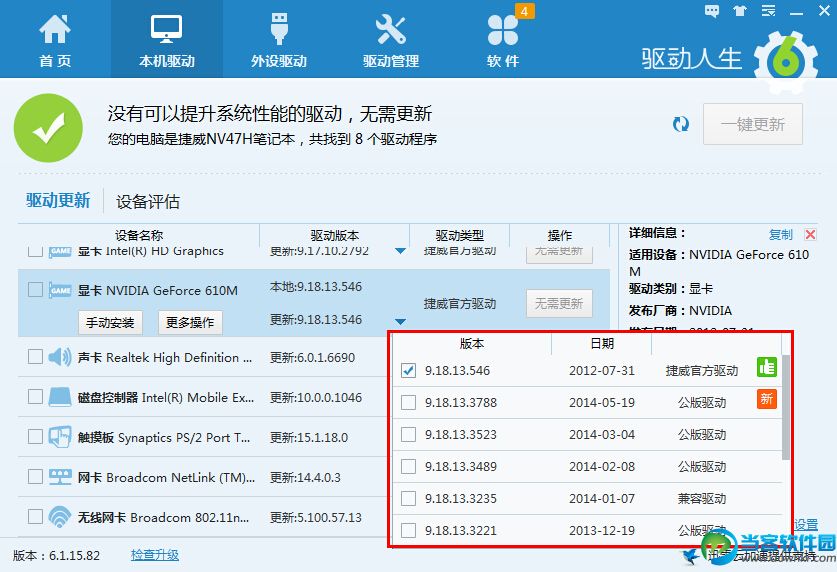The image size is (837, 572).
Task: Select the 驱动更新 sub-tab
Action: (x=58, y=201)
